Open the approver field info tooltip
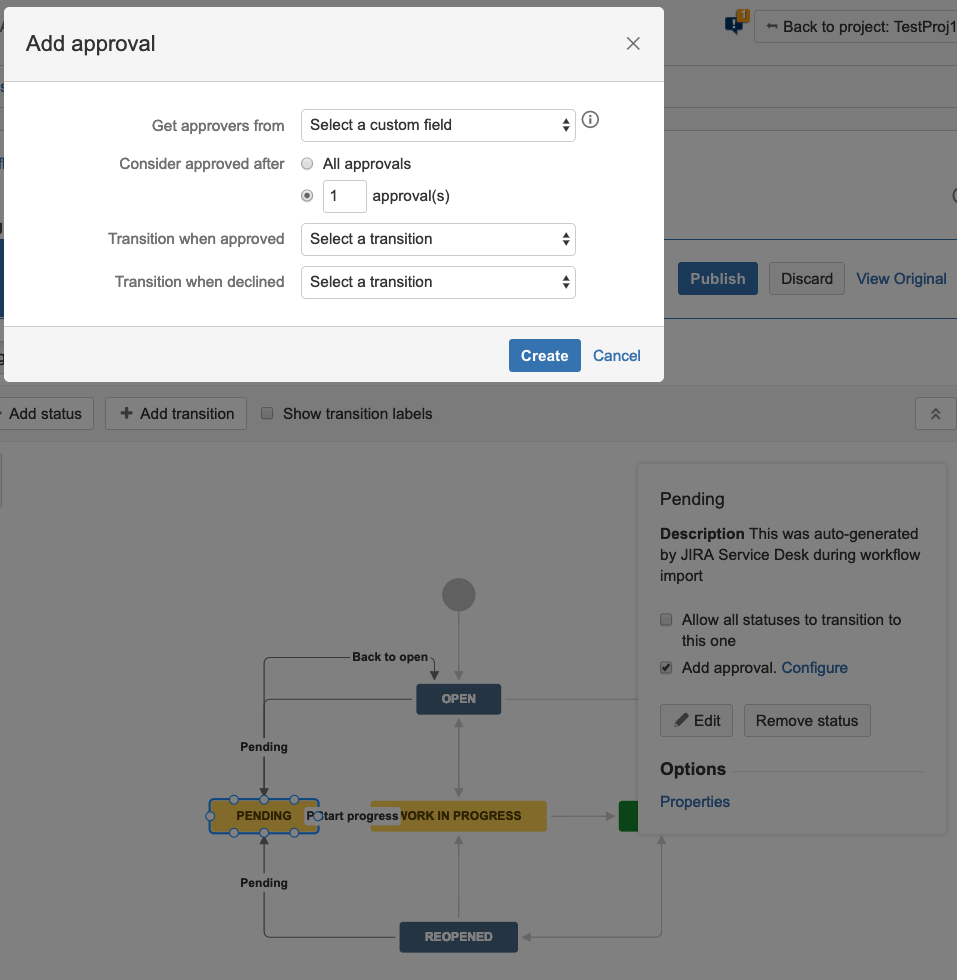957x980 pixels. (x=590, y=119)
